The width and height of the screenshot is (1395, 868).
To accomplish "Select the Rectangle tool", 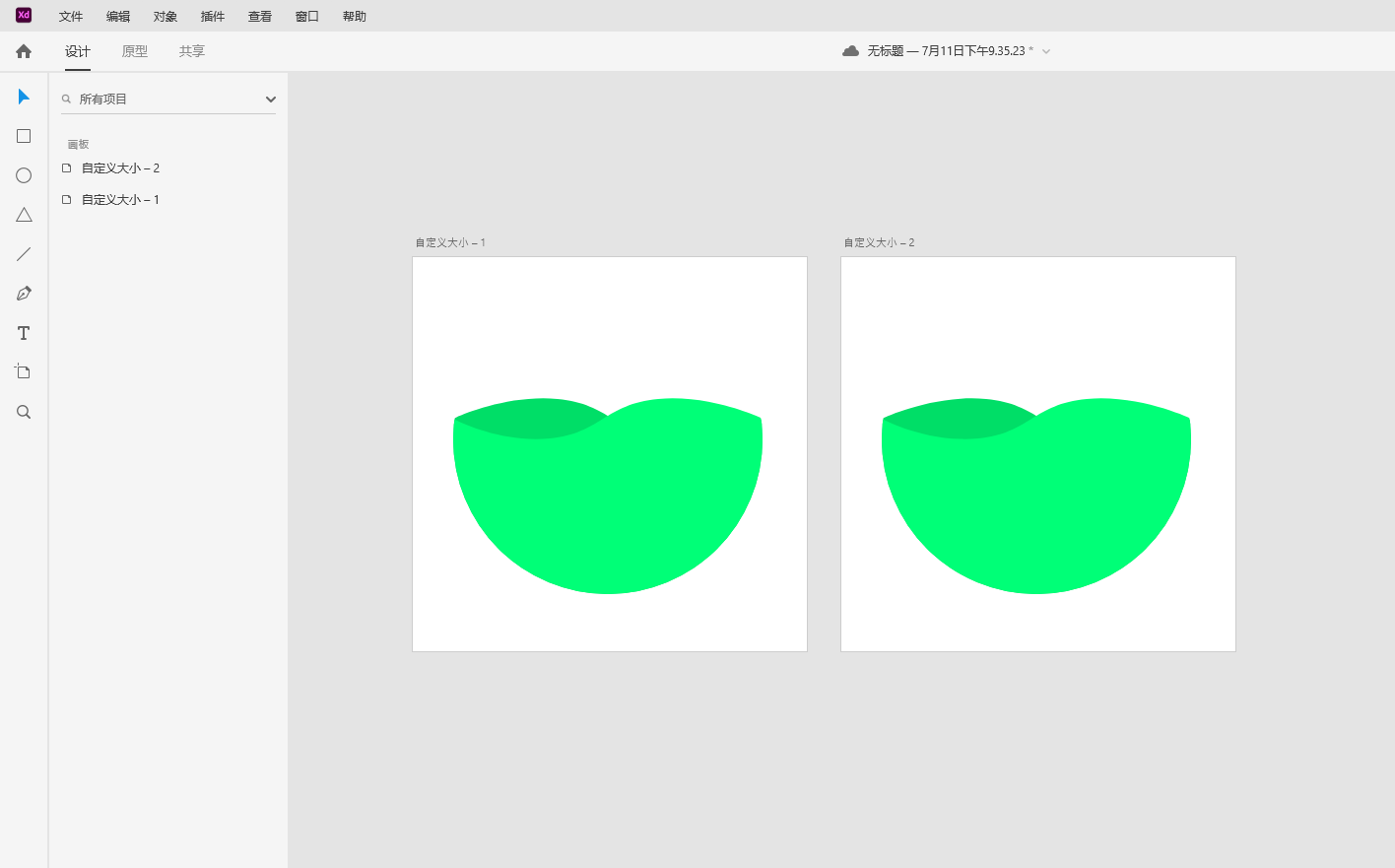I will coord(24,136).
